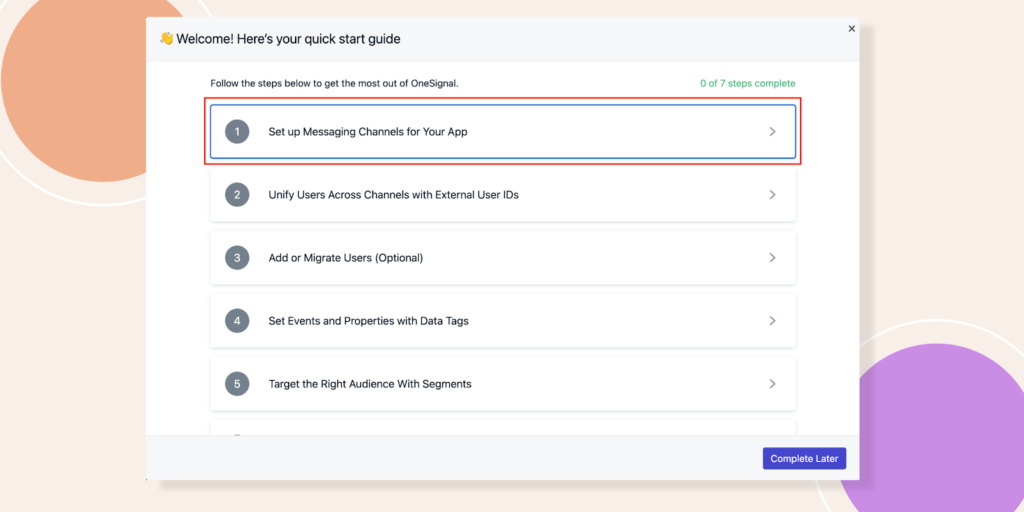Click the waving hand emoji in header
This screenshot has height=512, width=1024.
pos(166,39)
